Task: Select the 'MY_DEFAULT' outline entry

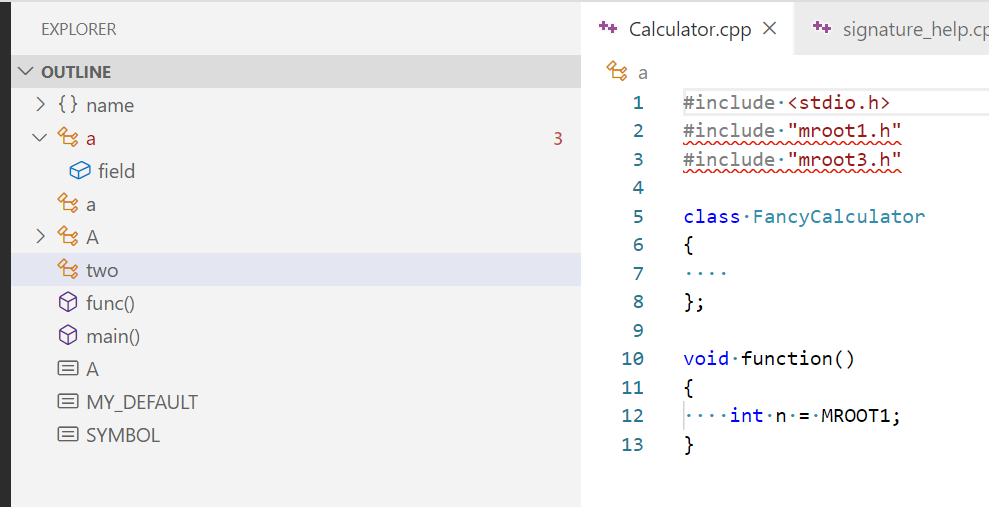Action: [x=296, y=402]
